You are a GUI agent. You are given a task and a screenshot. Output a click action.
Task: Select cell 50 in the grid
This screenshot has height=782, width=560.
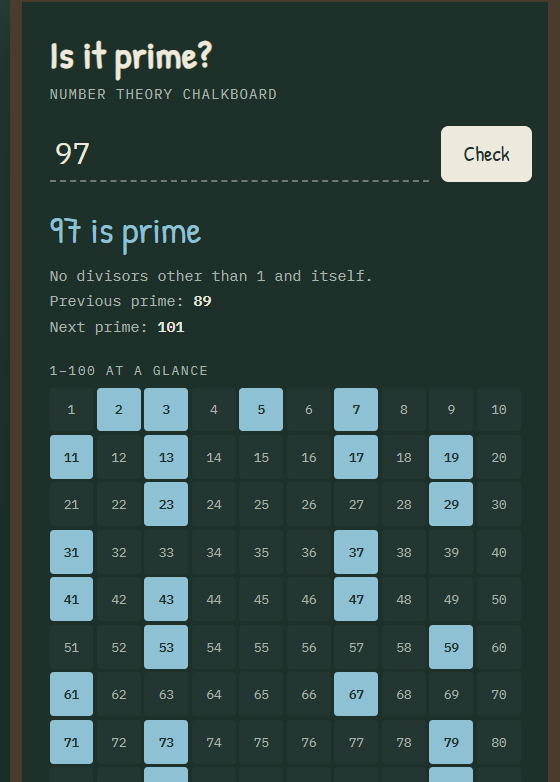coord(499,599)
